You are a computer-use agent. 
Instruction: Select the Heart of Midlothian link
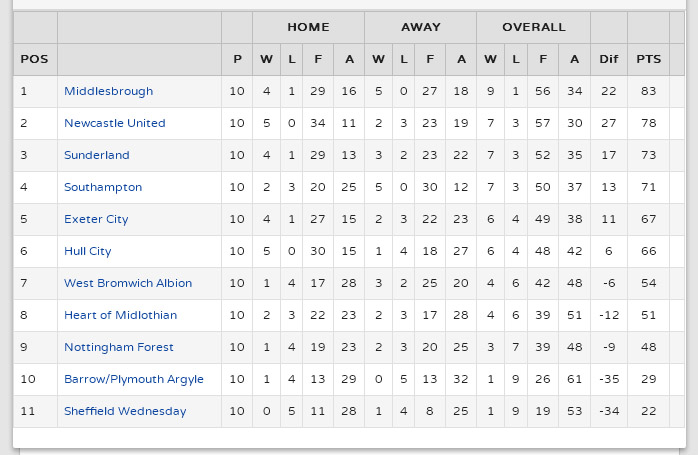click(120, 315)
